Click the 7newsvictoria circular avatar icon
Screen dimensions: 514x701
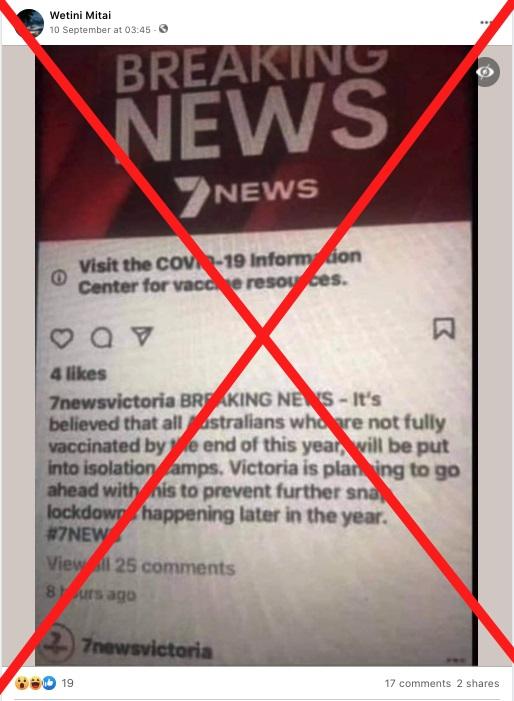(x=58, y=644)
